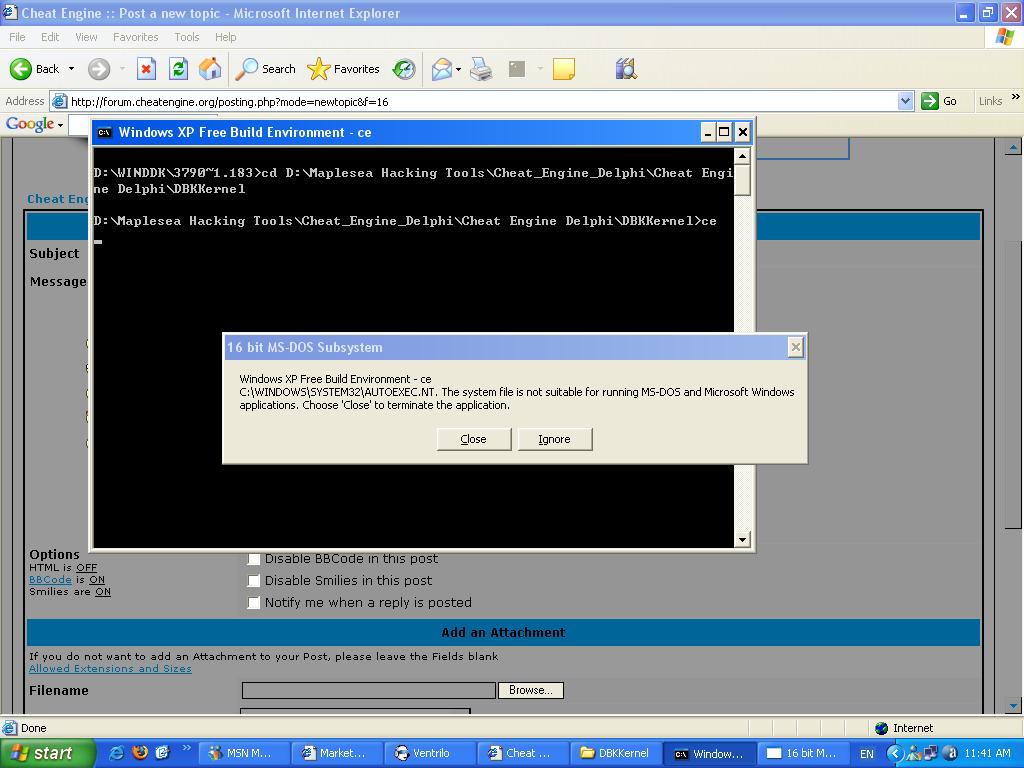This screenshot has width=1024, height=768.
Task: Expand hidden system tray icons arrow
Action: click(894, 754)
